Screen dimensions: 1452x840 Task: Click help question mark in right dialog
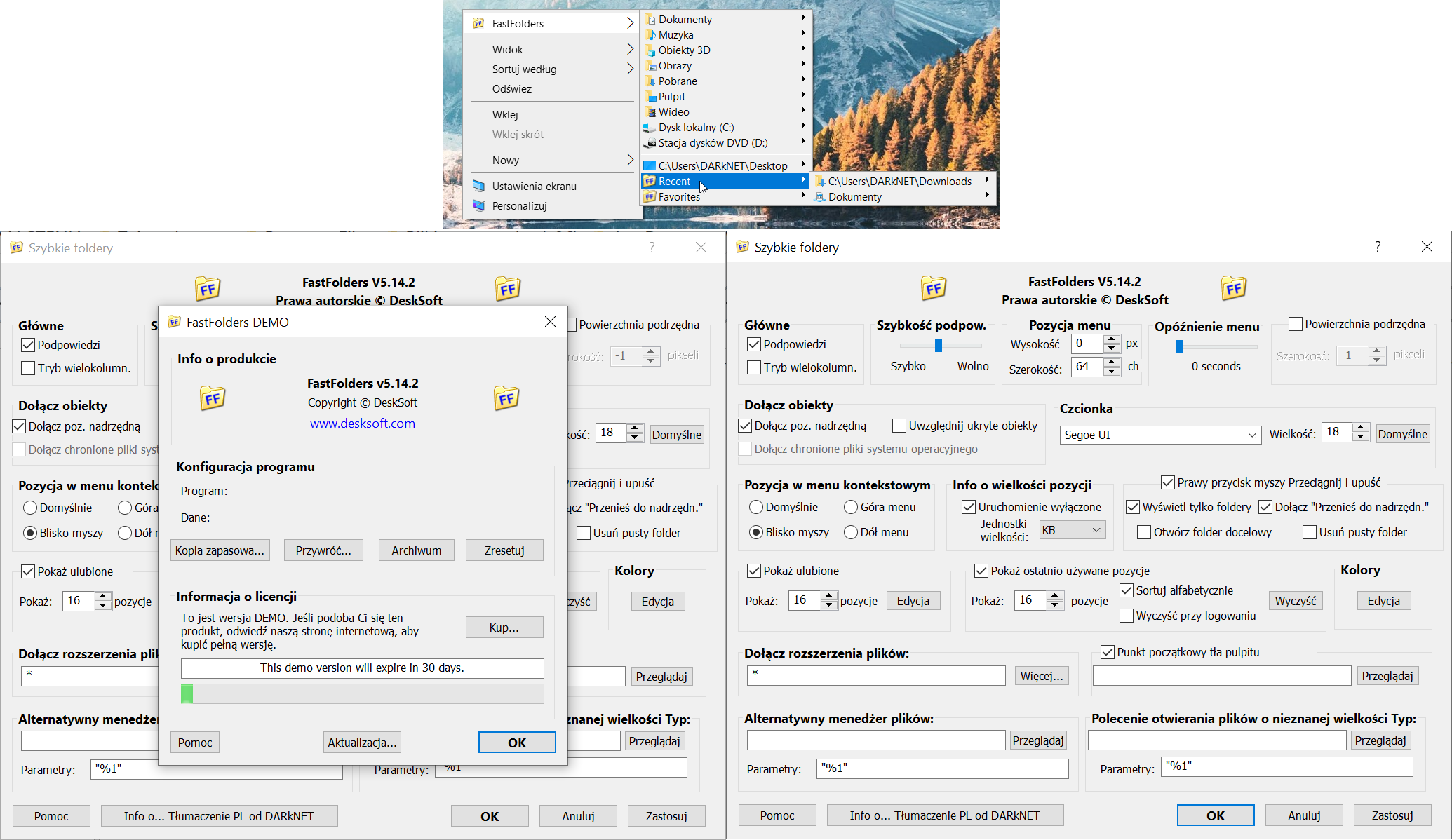pyautogui.click(x=1377, y=247)
